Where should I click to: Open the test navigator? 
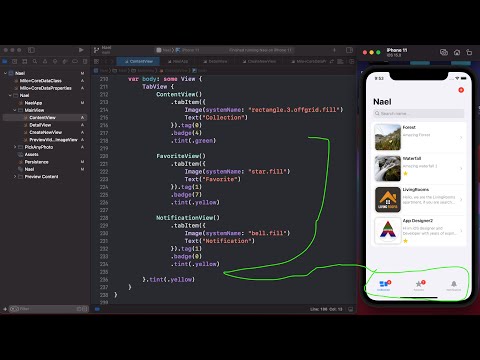[x=55, y=61]
